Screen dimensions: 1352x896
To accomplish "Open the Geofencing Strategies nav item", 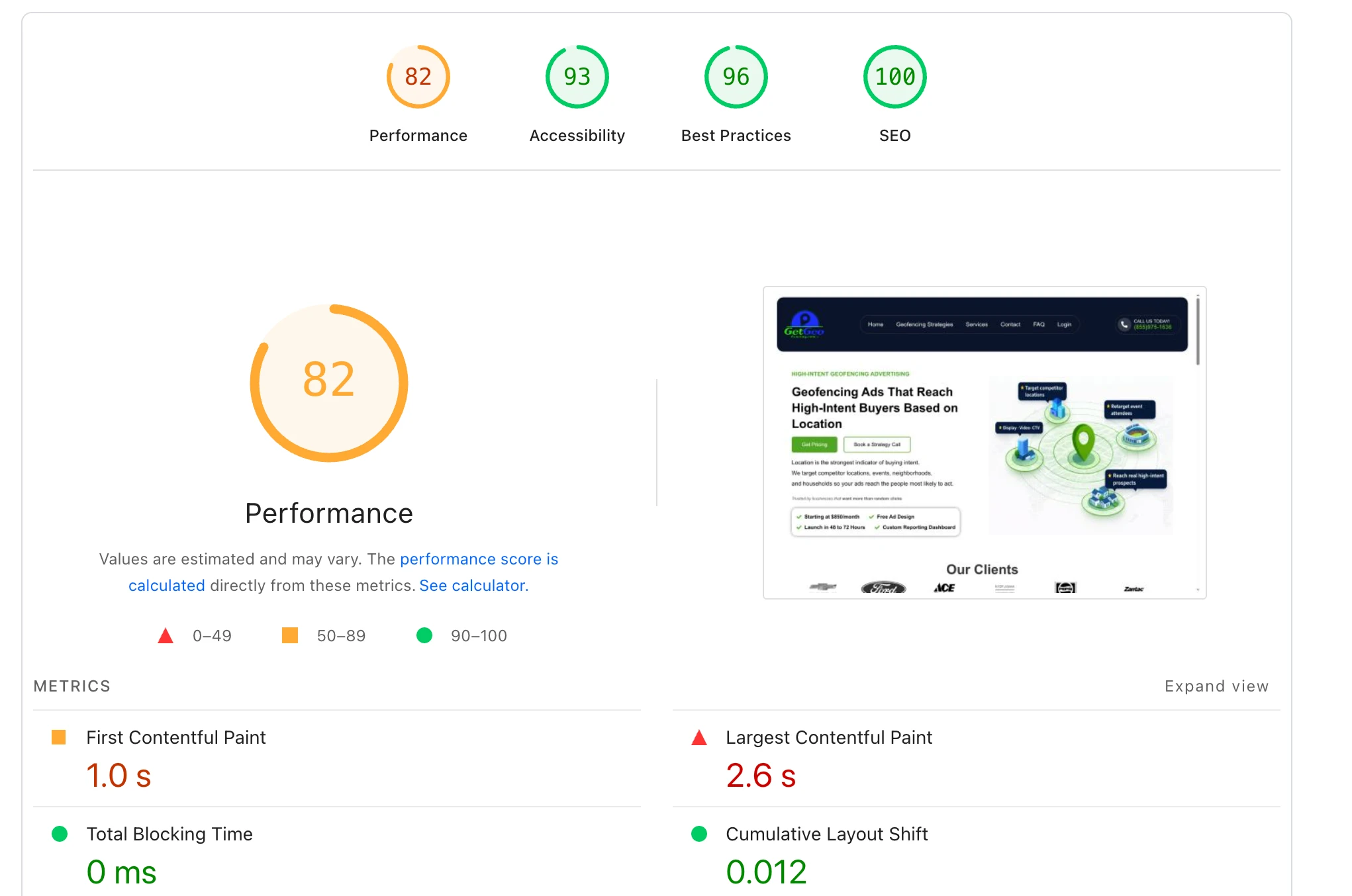I will [924, 324].
